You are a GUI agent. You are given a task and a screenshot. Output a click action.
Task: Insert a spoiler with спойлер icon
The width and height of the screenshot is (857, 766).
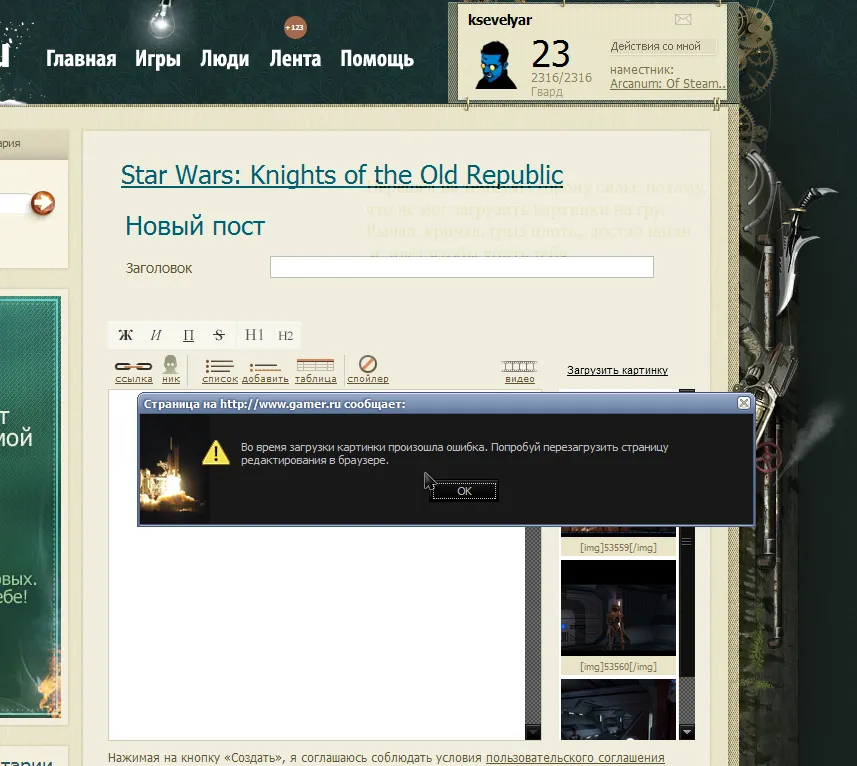[368, 370]
